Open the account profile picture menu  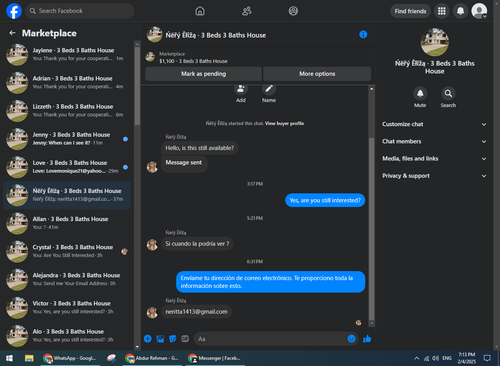click(x=479, y=11)
